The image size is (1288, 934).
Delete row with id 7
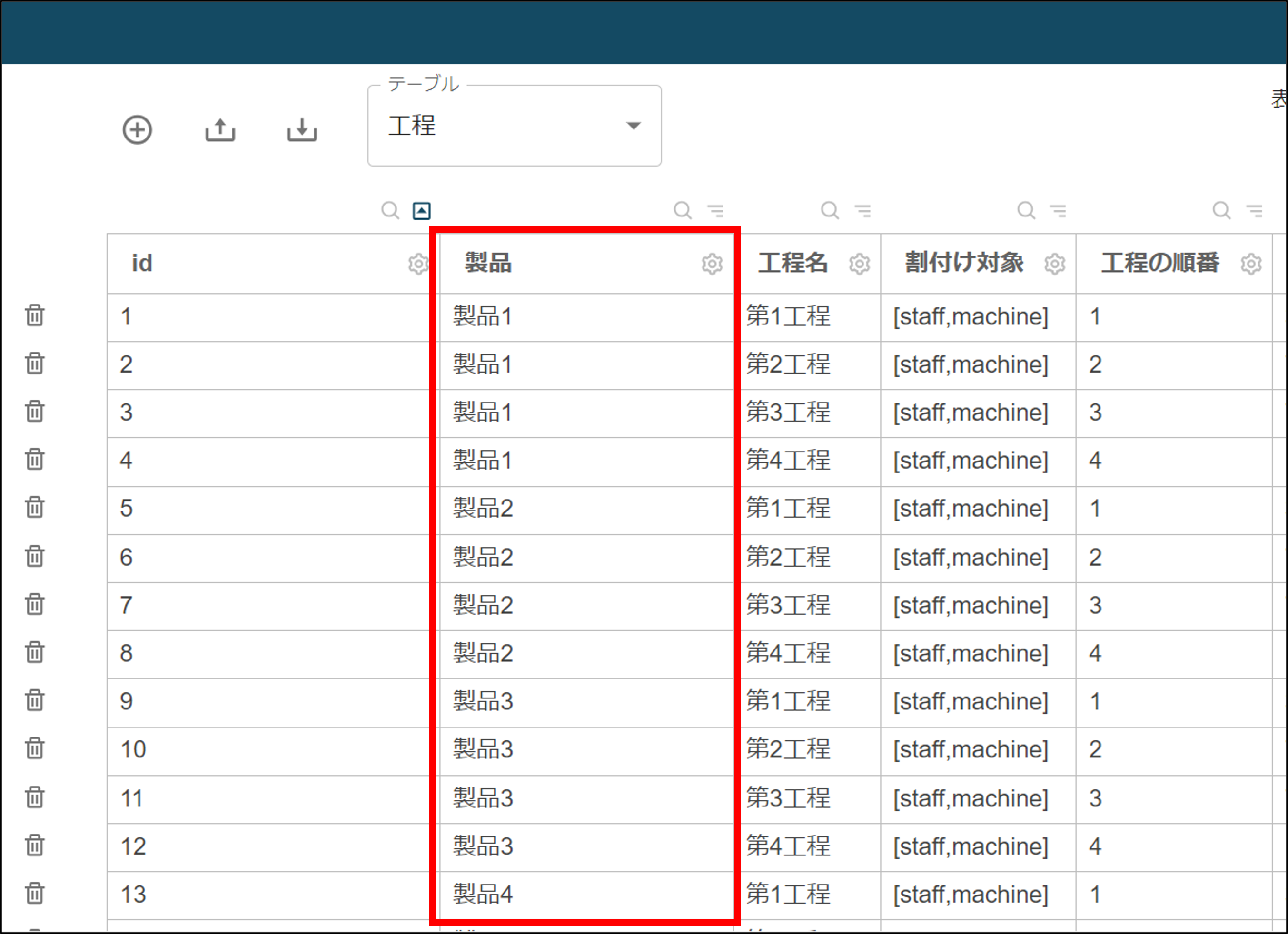tap(35, 605)
